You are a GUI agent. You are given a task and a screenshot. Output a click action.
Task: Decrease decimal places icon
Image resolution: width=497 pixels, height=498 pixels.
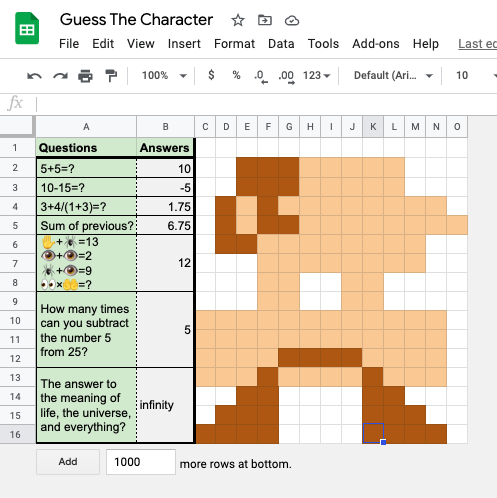[x=261, y=76]
